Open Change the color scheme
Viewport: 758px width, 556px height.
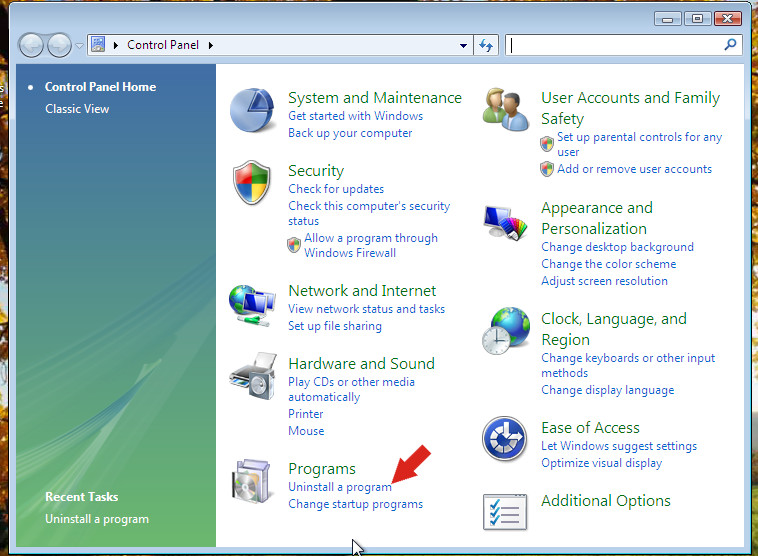609,264
